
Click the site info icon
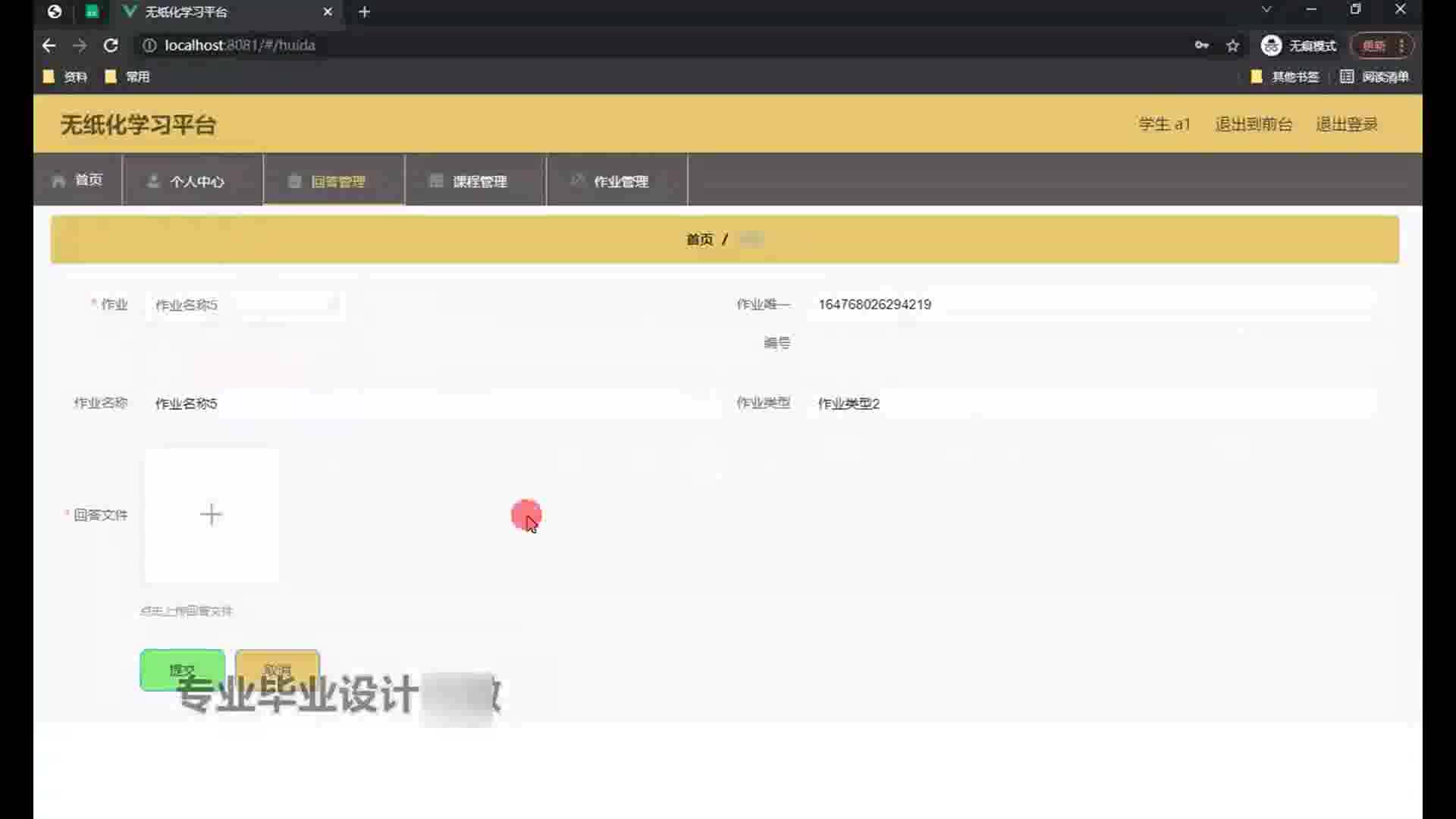coord(150,45)
